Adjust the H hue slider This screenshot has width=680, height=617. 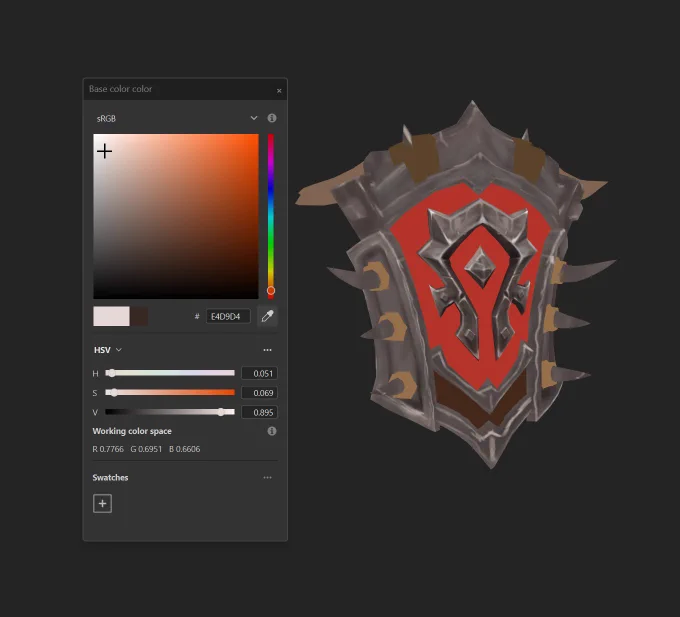[170, 373]
